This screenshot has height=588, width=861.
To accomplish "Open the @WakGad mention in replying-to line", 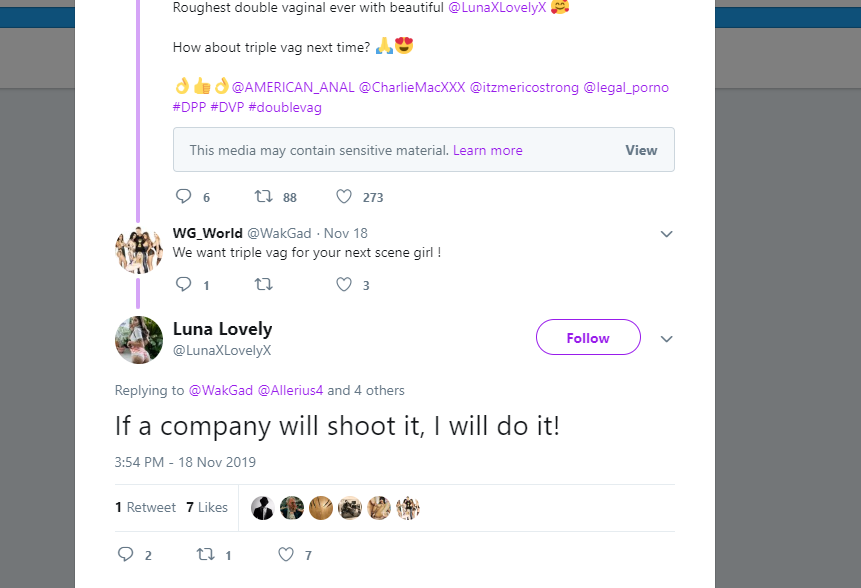I will (x=220, y=390).
